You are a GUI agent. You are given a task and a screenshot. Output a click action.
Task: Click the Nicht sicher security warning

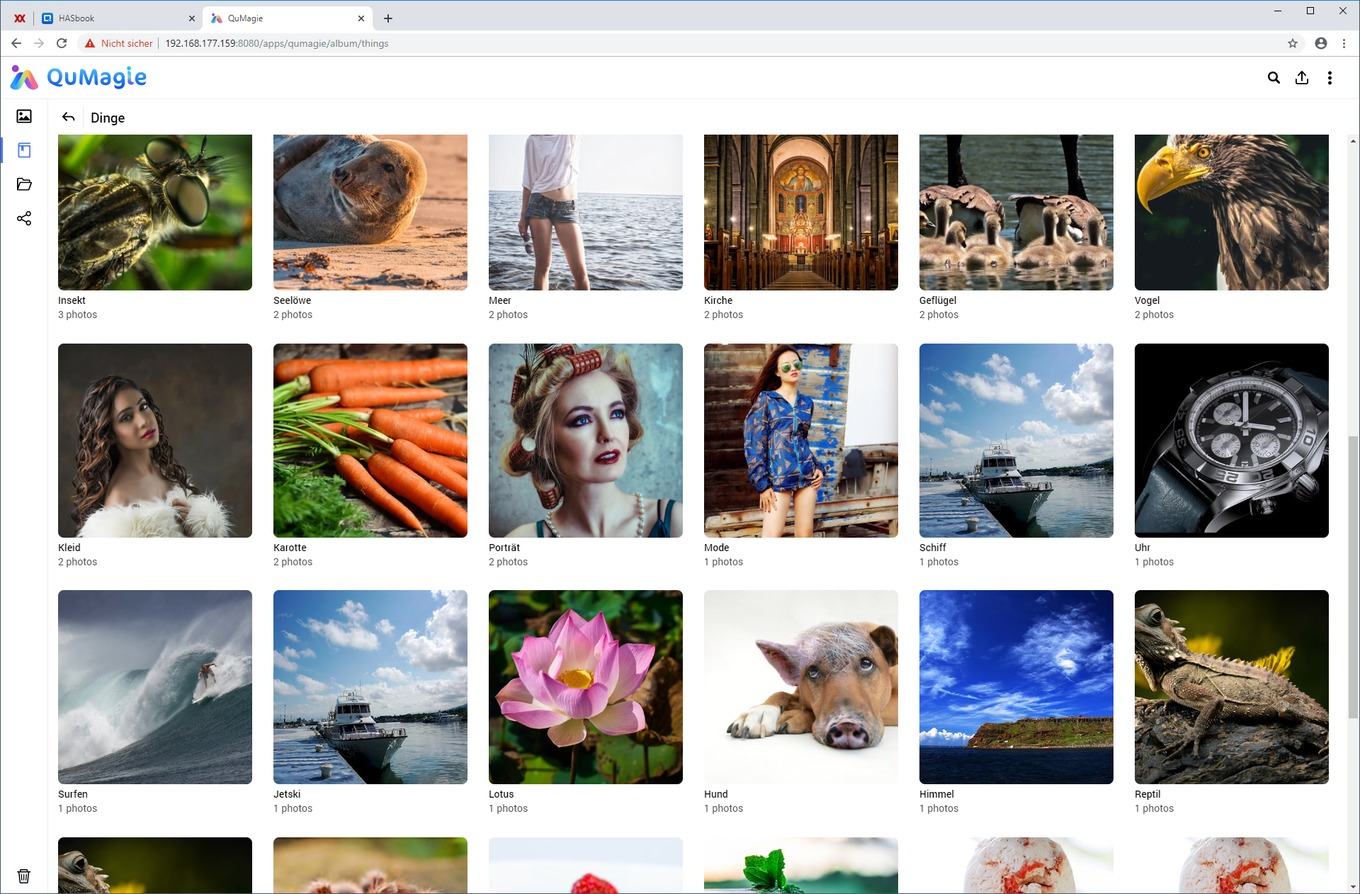pyautogui.click(x=119, y=43)
